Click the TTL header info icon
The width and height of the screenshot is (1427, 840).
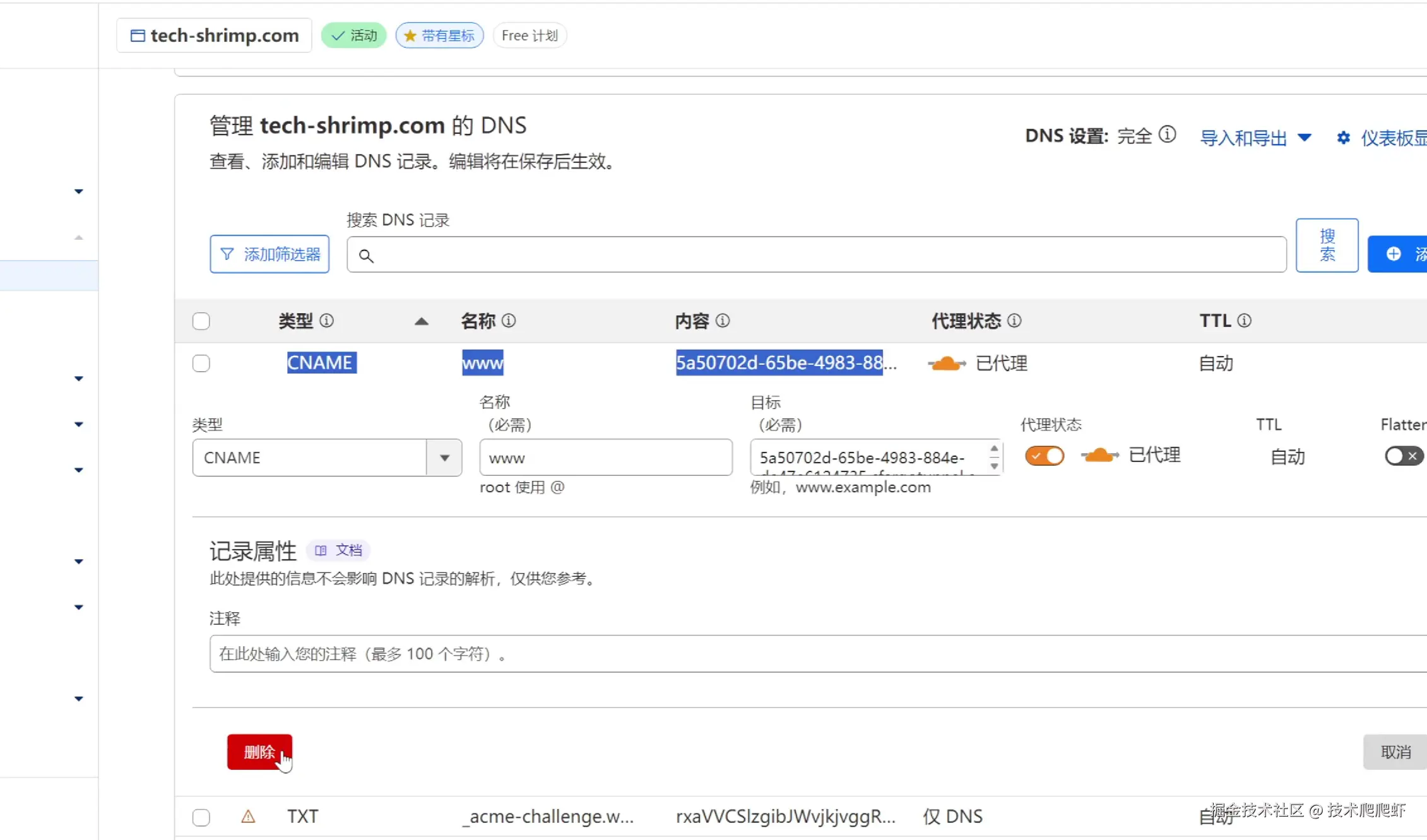pos(1244,321)
